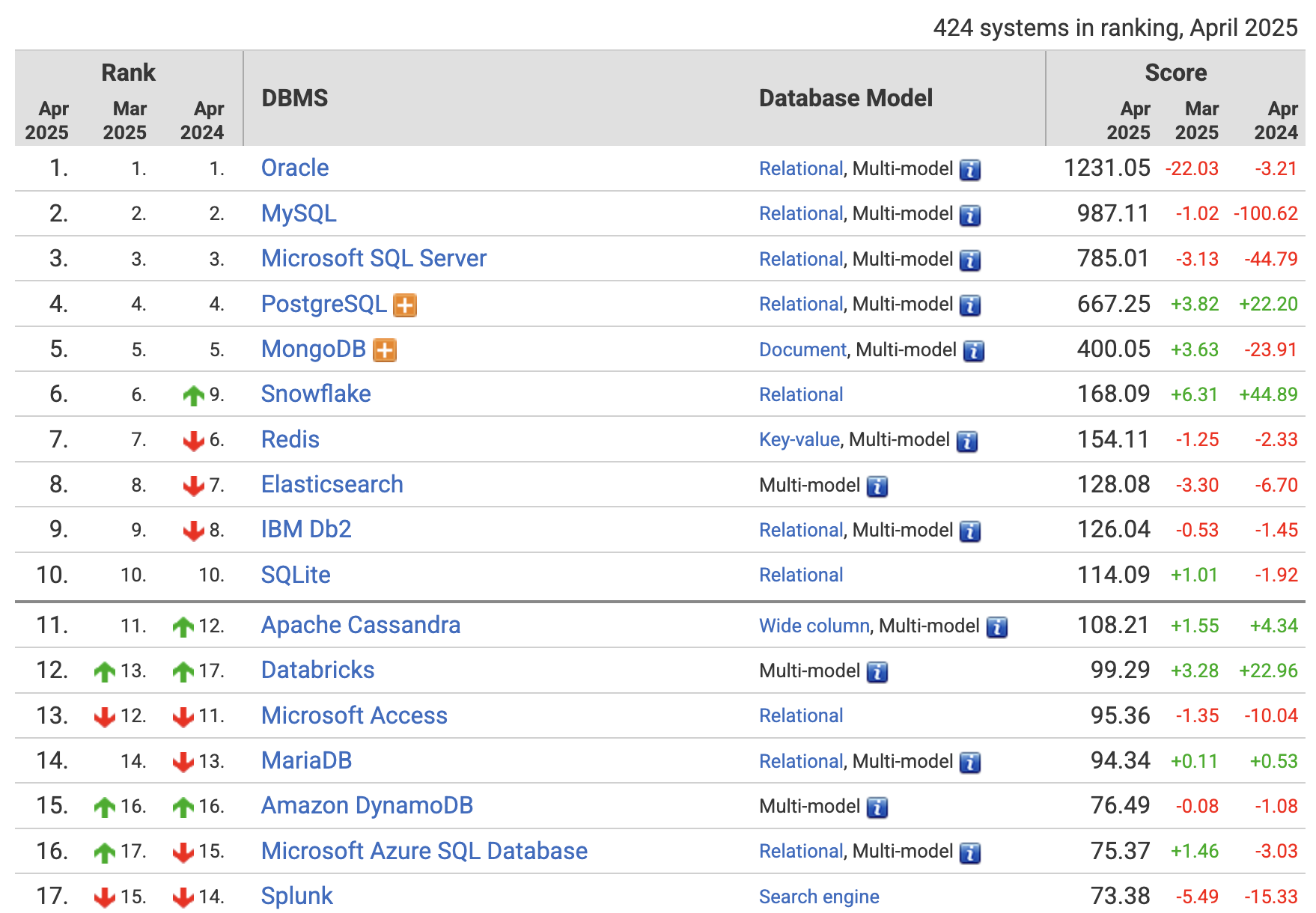Click MySQL's score change -100.62
The image size is (1316, 913).
click(1266, 213)
